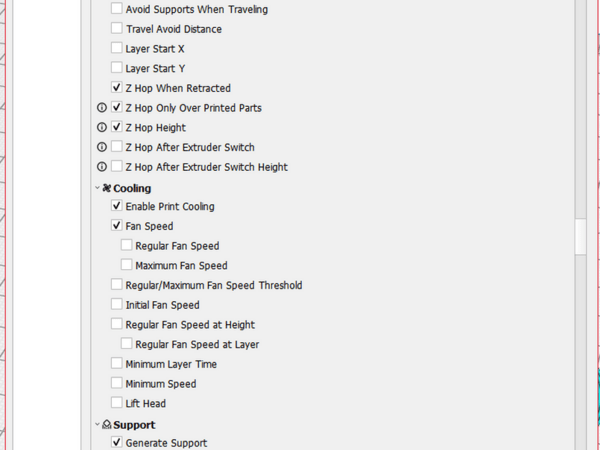Check the Layer Start X box
600x450 pixels.
(x=117, y=48)
